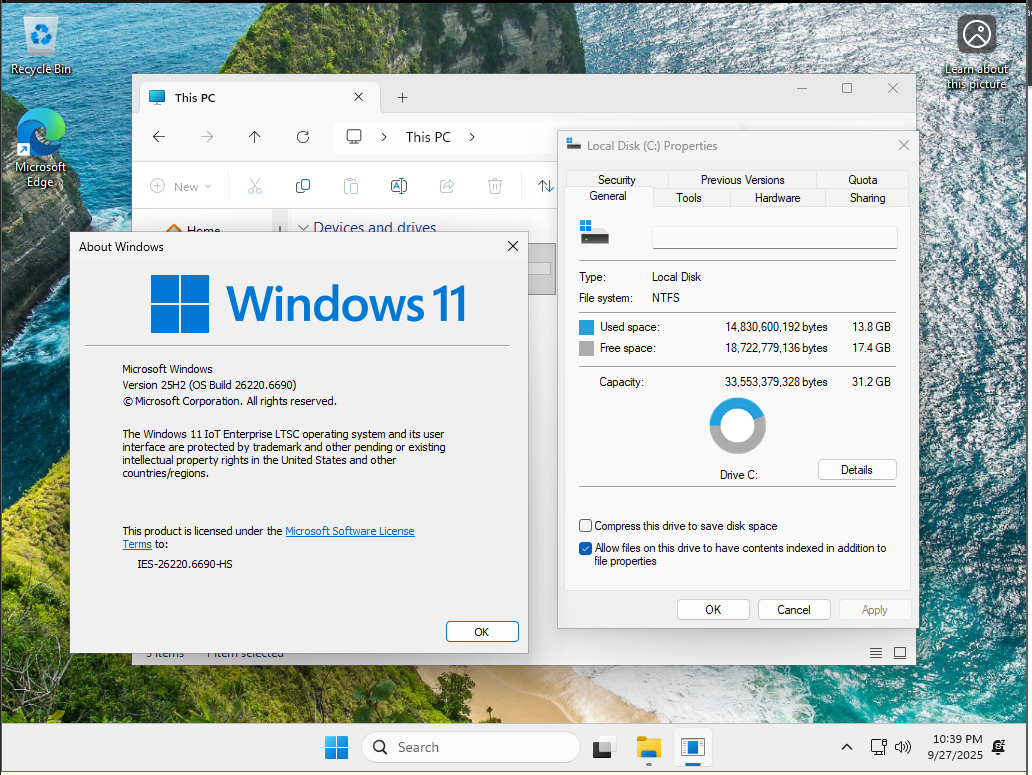Open network status tray icon
The height and width of the screenshot is (775, 1032).
click(879, 747)
